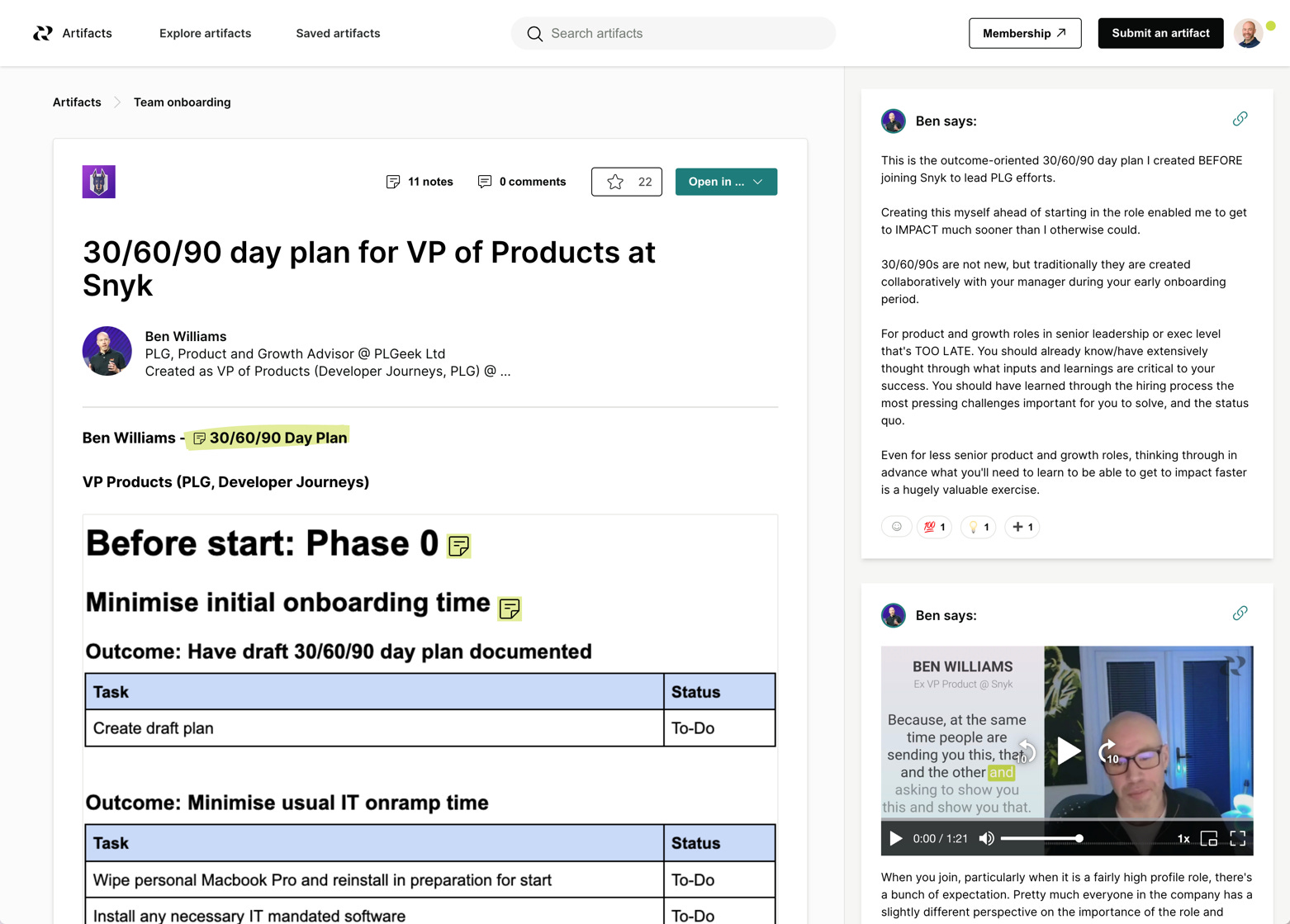This screenshot has width=1290, height=924.
Task: Open the user profile avatar menu
Action: tap(1248, 33)
